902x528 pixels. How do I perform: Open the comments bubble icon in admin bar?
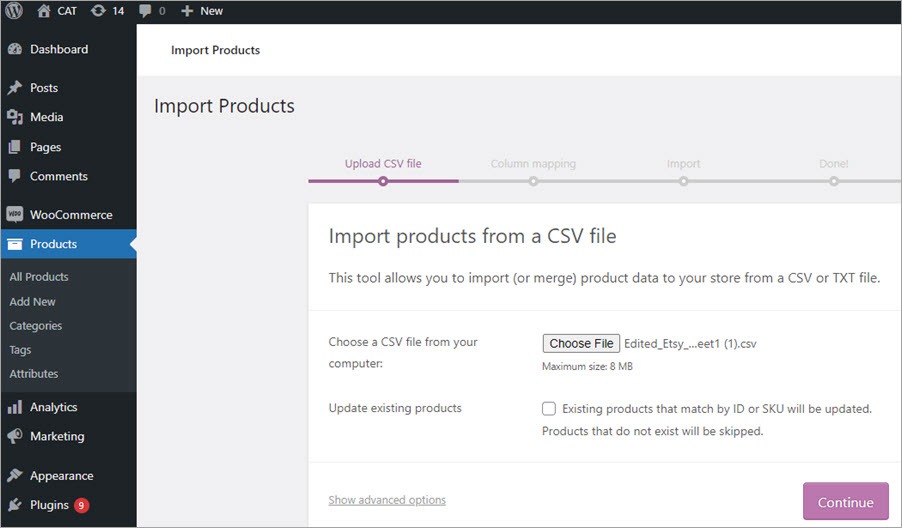click(146, 11)
